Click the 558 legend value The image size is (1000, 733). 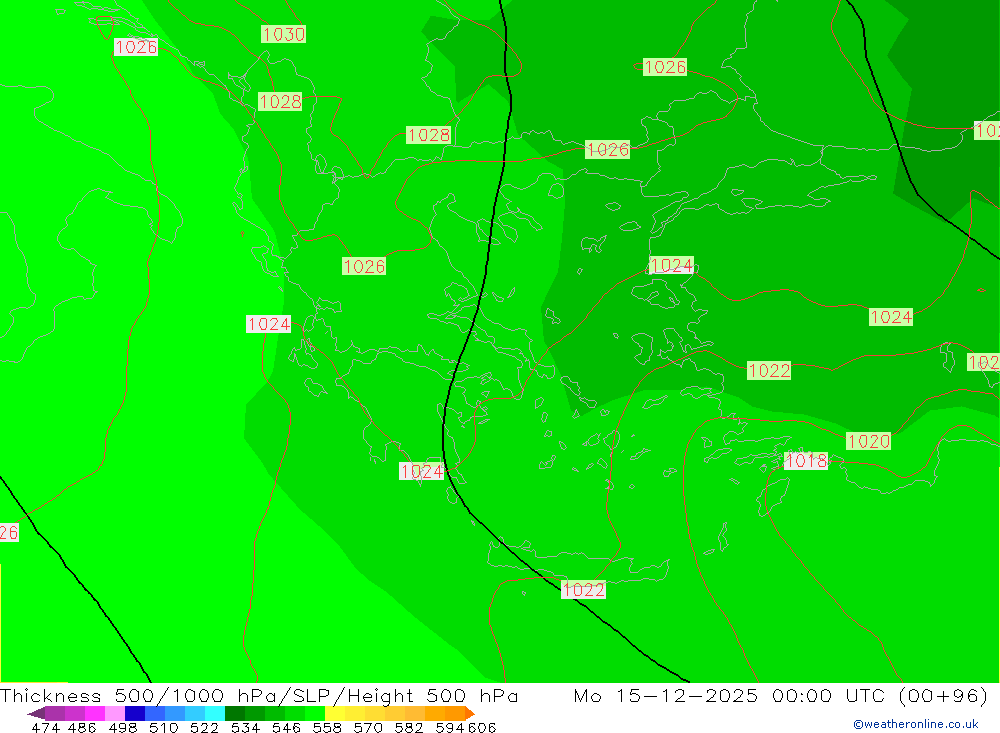pyautogui.click(x=327, y=728)
